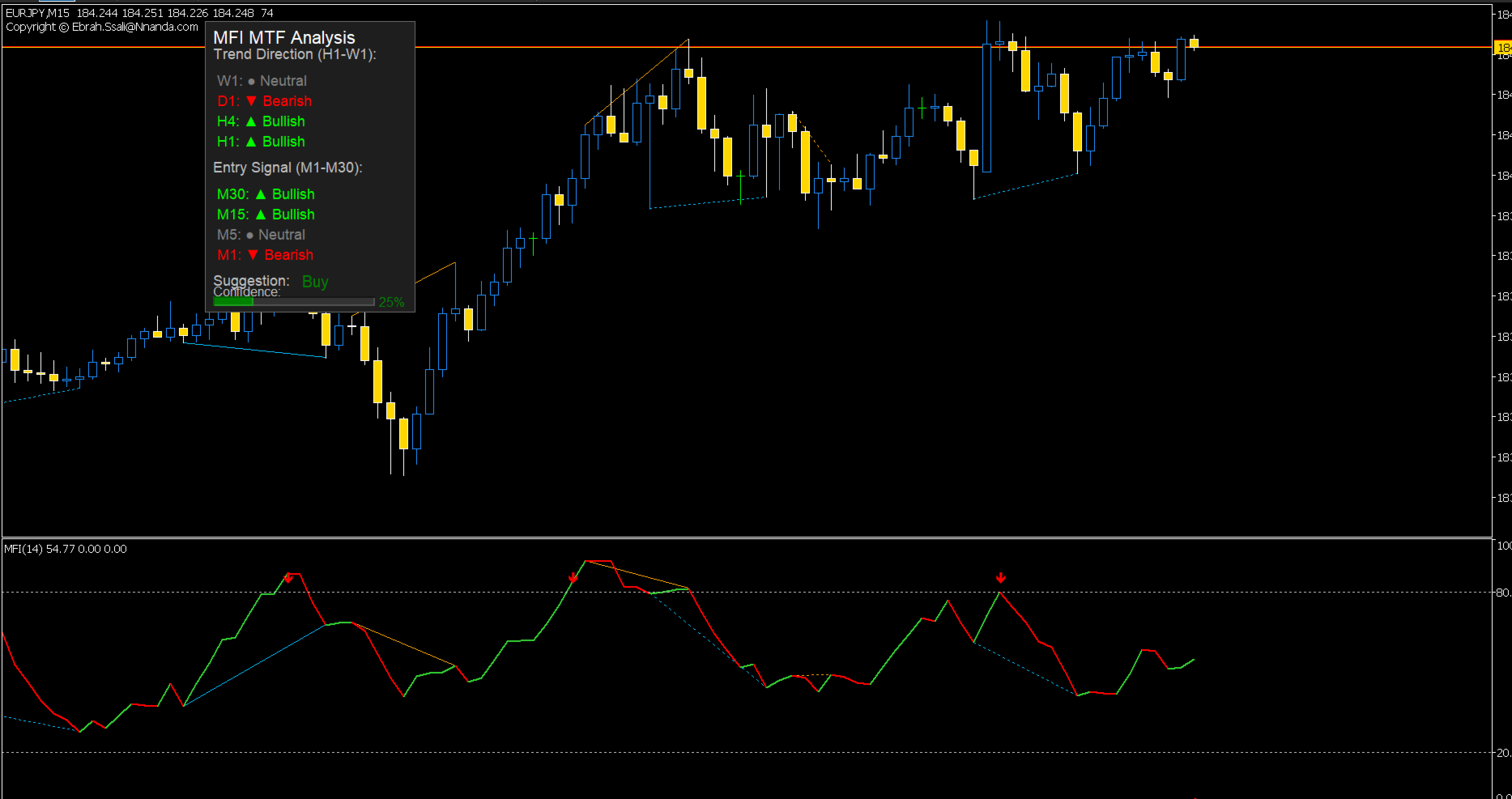Click the "Bearish" status in the D1 row

[287, 101]
